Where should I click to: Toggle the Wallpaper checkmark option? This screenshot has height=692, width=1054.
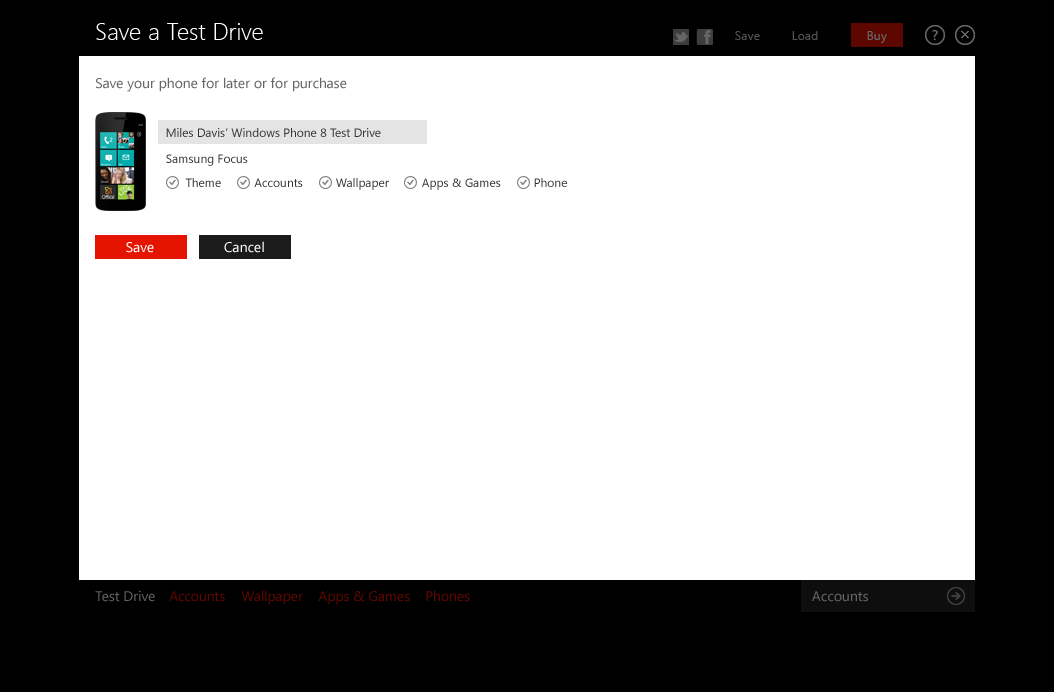pos(325,183)
